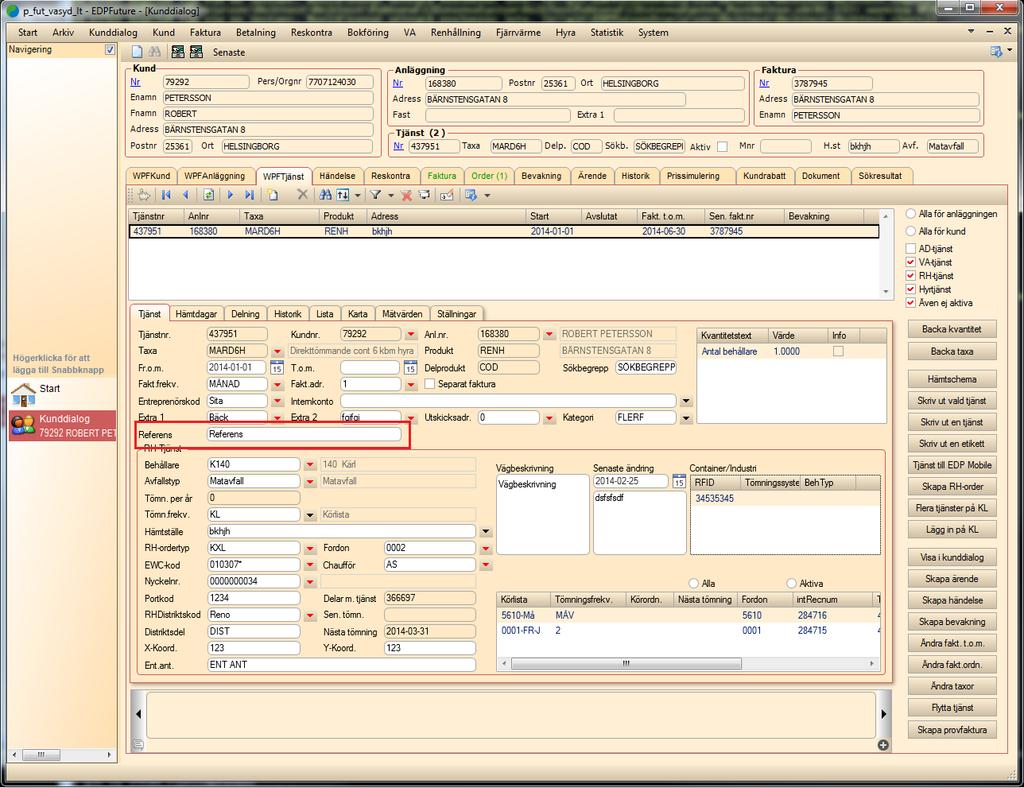
Task: Switch to the Hämtdagar tab
Action: [196, 313]
